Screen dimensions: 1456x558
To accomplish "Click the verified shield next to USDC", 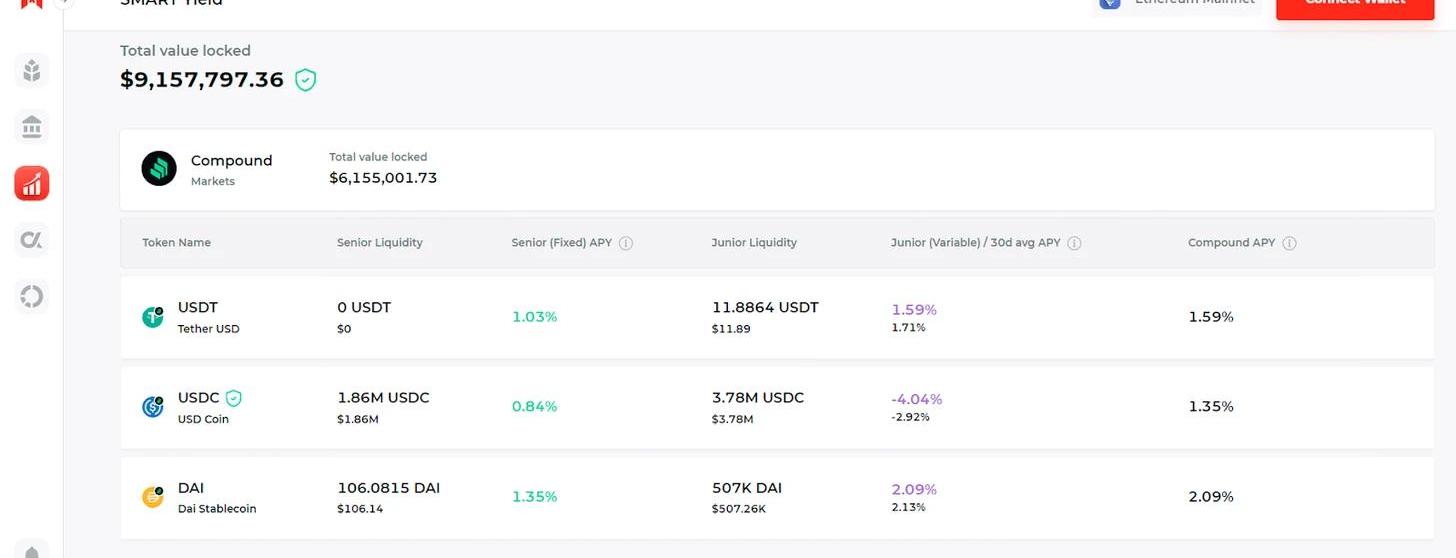I will coord(234,398).
